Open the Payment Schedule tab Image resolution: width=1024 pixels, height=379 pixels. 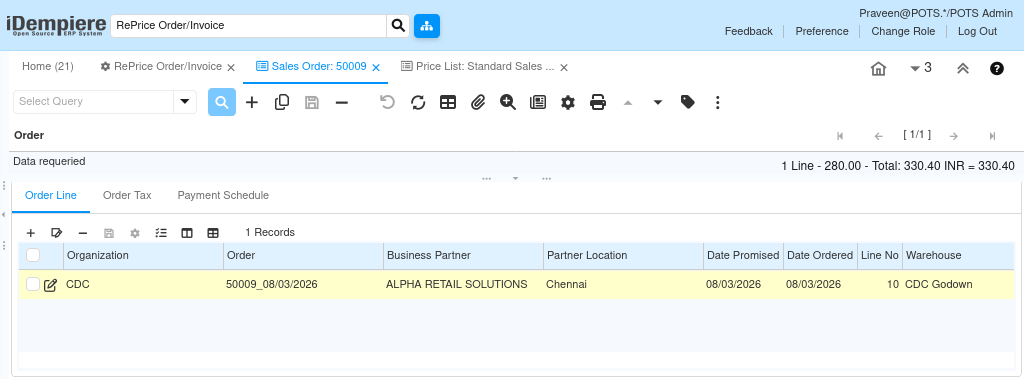(223, 195)
